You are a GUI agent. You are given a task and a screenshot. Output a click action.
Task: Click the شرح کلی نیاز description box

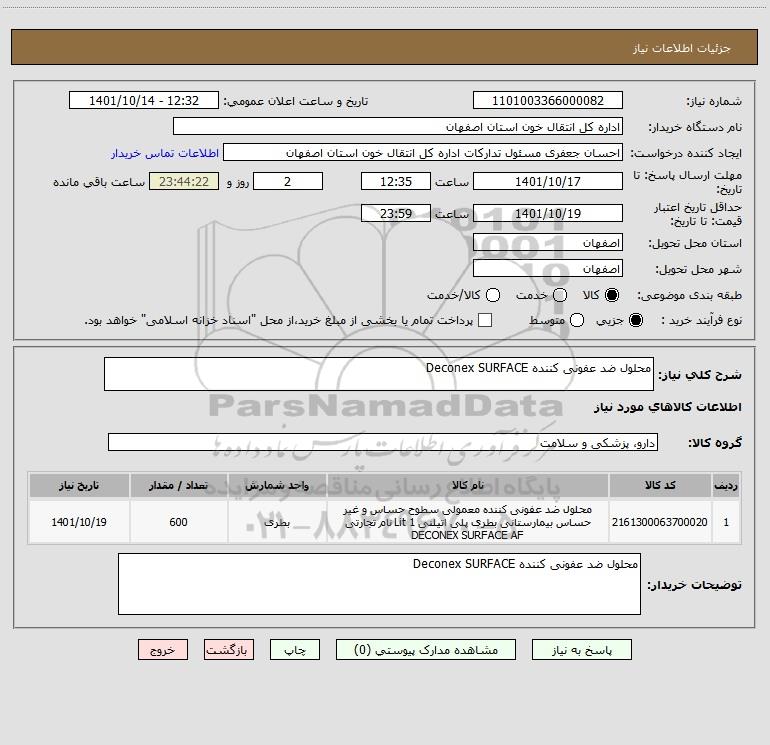(379, 374)
